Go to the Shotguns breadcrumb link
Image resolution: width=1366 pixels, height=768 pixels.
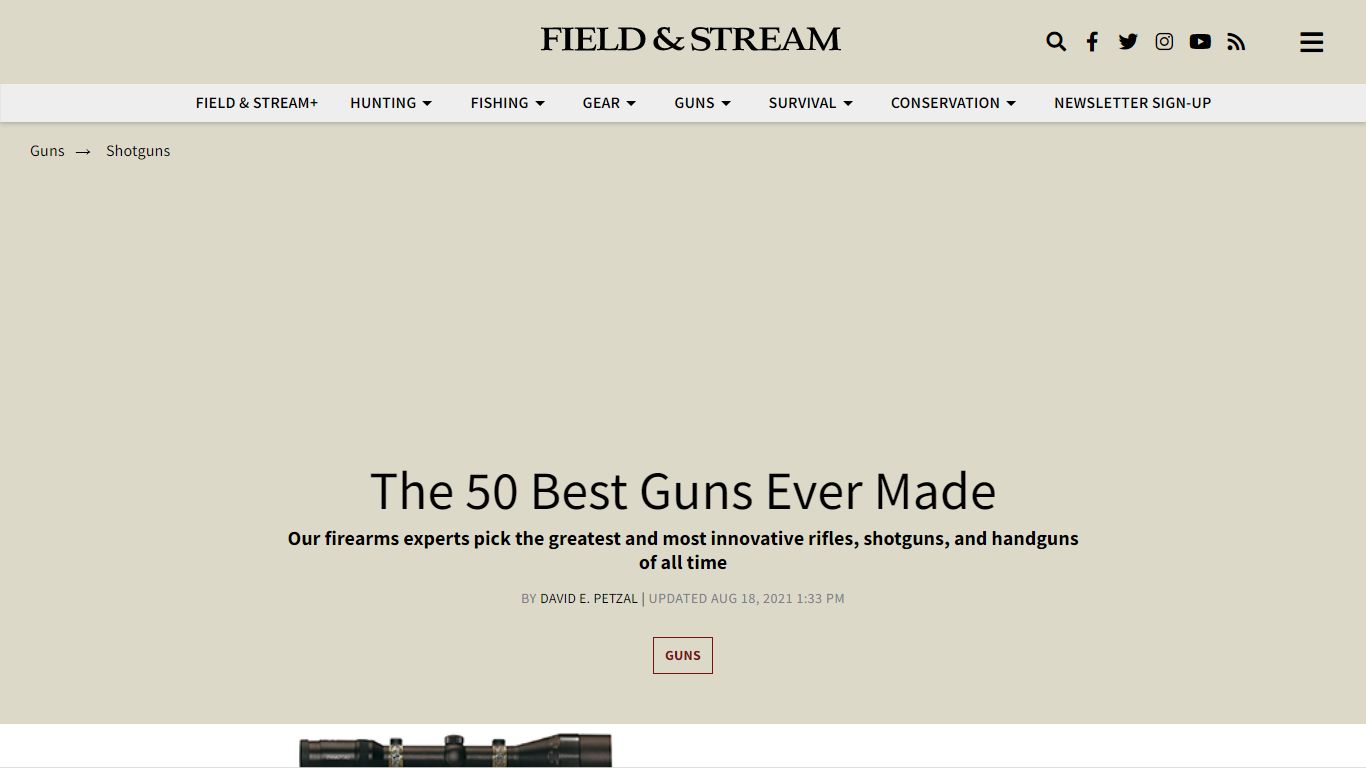(x=138, y=151)
